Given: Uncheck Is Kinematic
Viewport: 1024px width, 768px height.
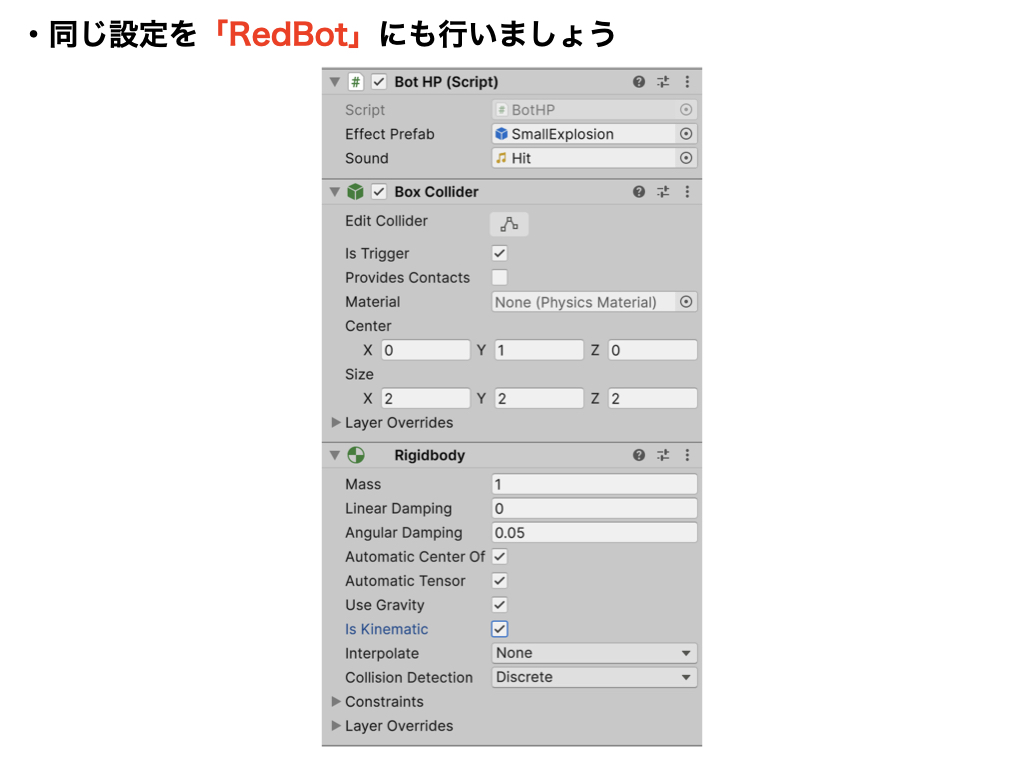Looking at the screenshot, I should tap(500, 629).
